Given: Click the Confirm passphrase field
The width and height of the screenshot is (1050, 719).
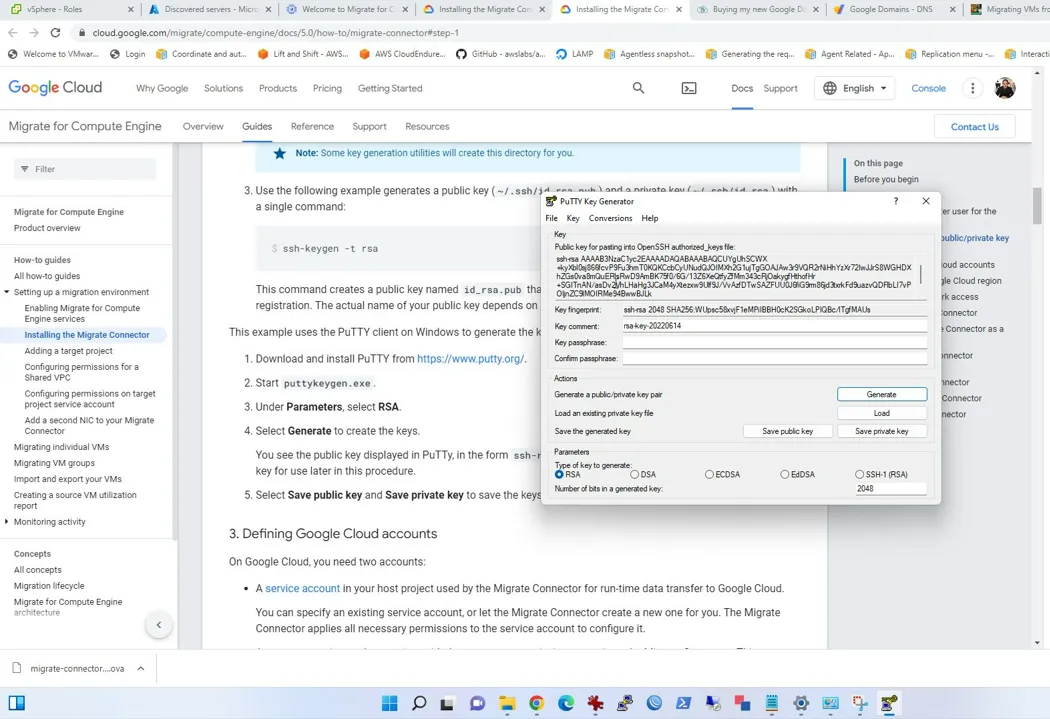Looking at the screenshot, I should [x=775, y=358].
